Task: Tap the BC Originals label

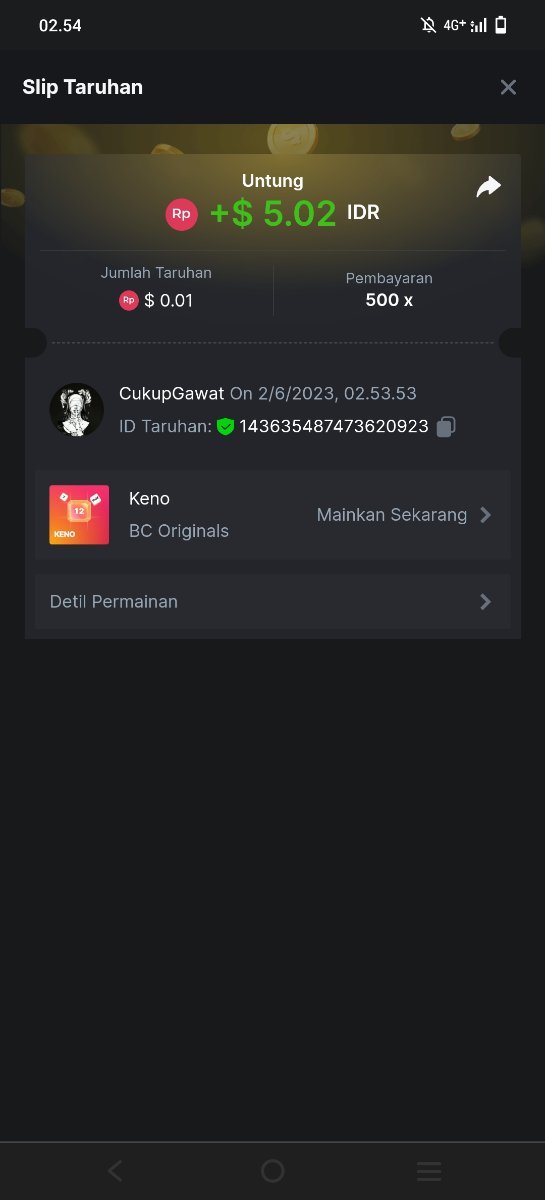Action: [179, 531]
